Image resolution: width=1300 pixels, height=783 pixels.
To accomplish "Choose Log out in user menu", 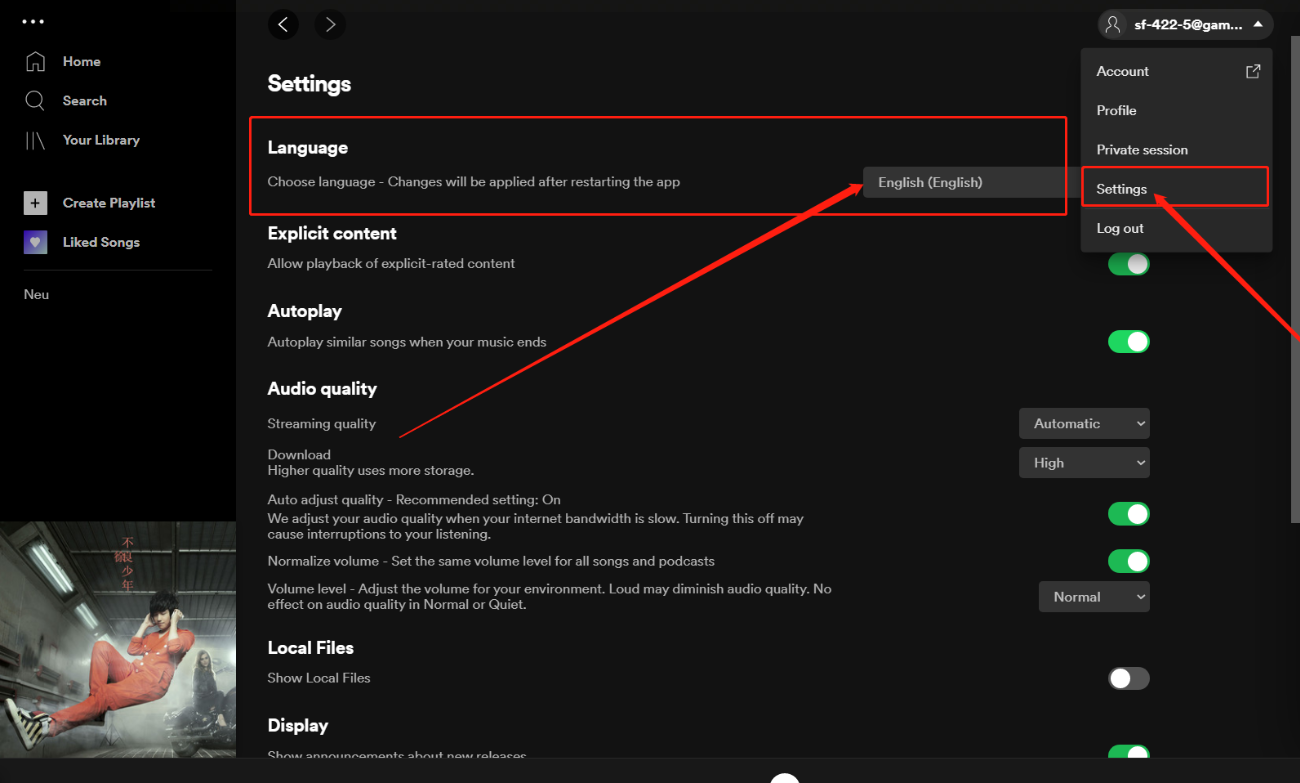I will click(x=1176, y=228).
